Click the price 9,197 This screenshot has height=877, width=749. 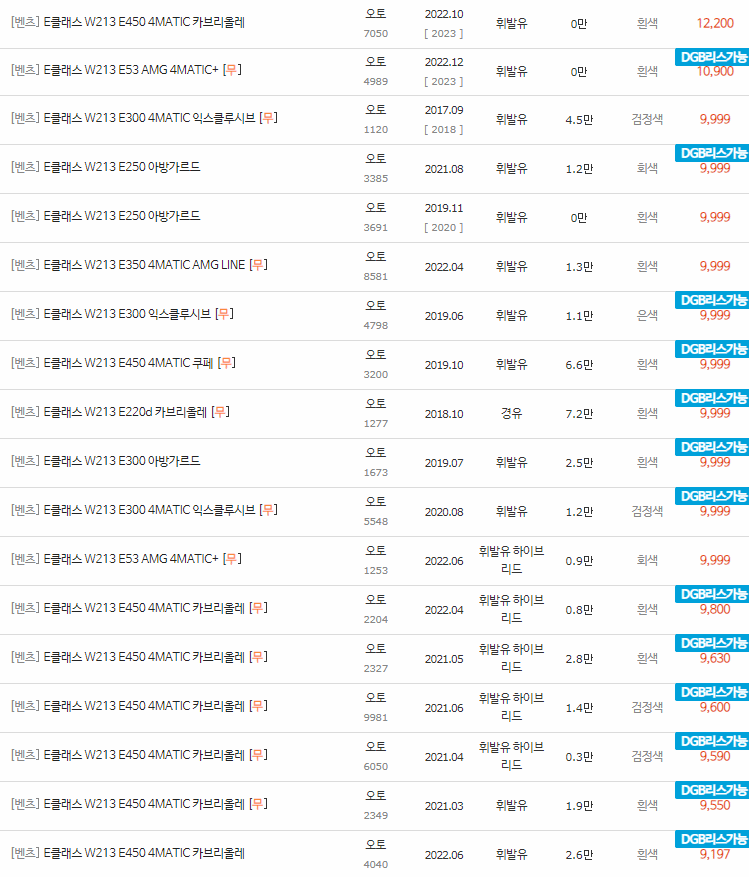coord(715,855)
